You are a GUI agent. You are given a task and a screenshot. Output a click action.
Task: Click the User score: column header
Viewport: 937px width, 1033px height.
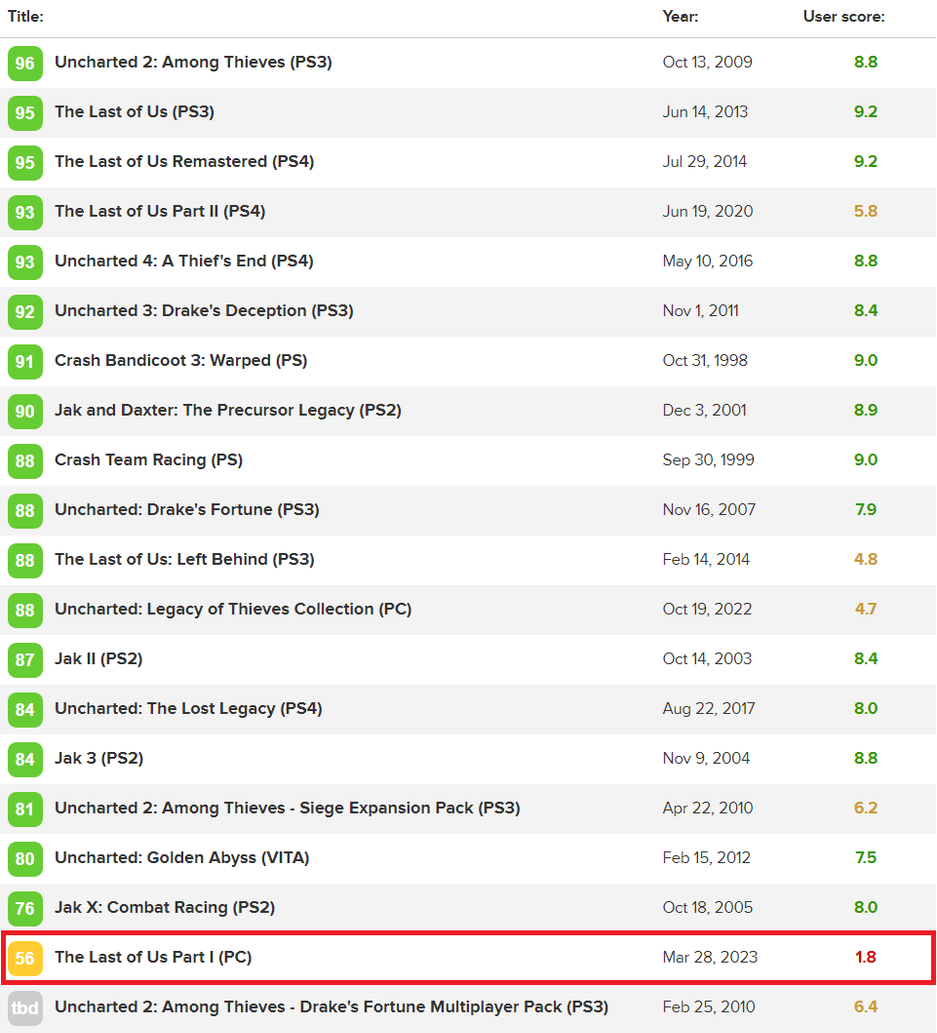(x=844, y=16)
